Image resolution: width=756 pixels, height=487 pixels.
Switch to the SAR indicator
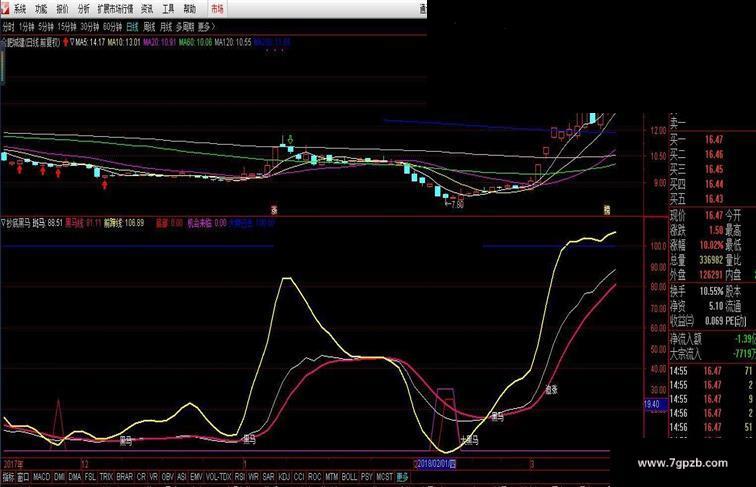(x=269, y=477)
